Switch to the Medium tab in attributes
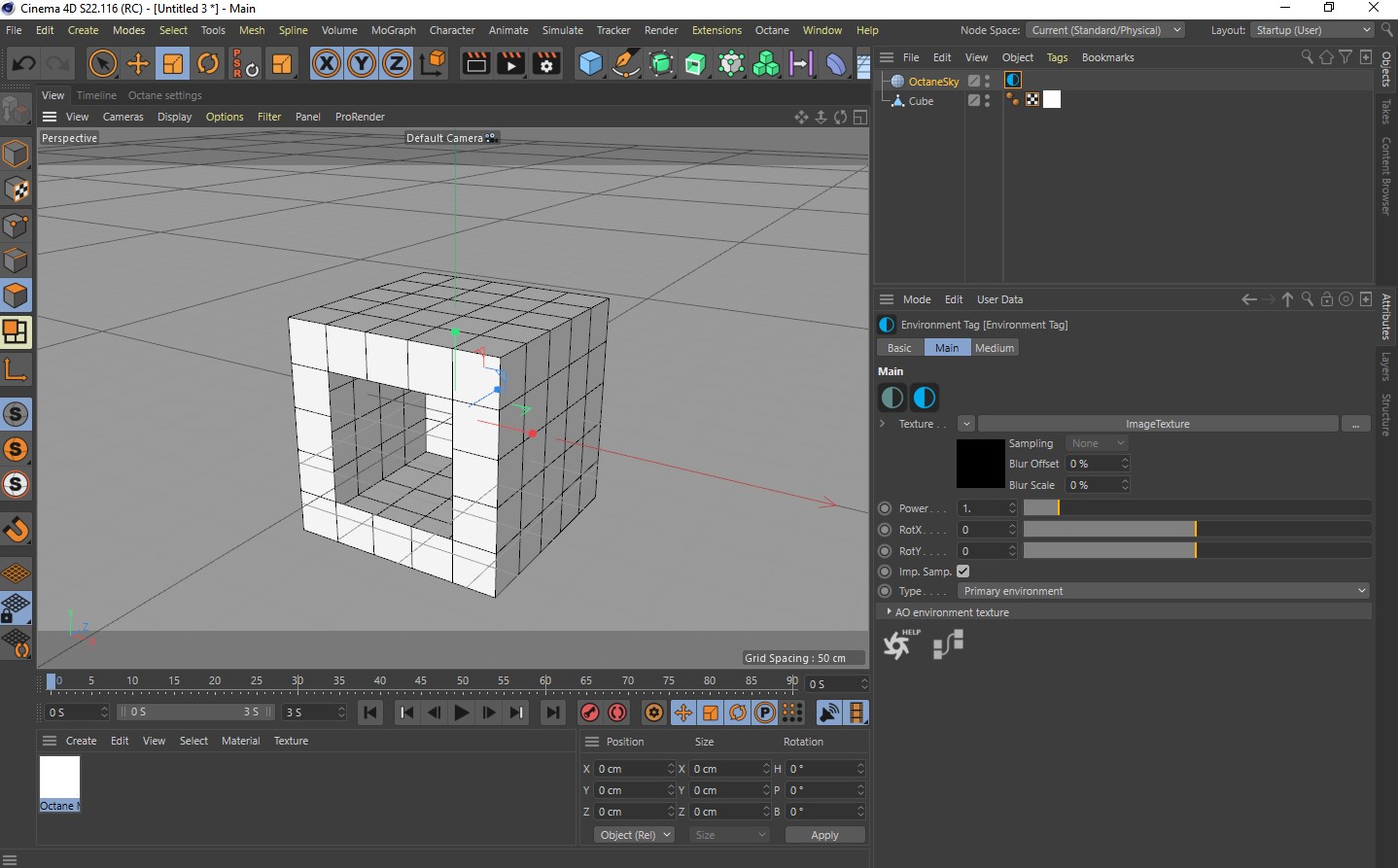 [994, 348]
